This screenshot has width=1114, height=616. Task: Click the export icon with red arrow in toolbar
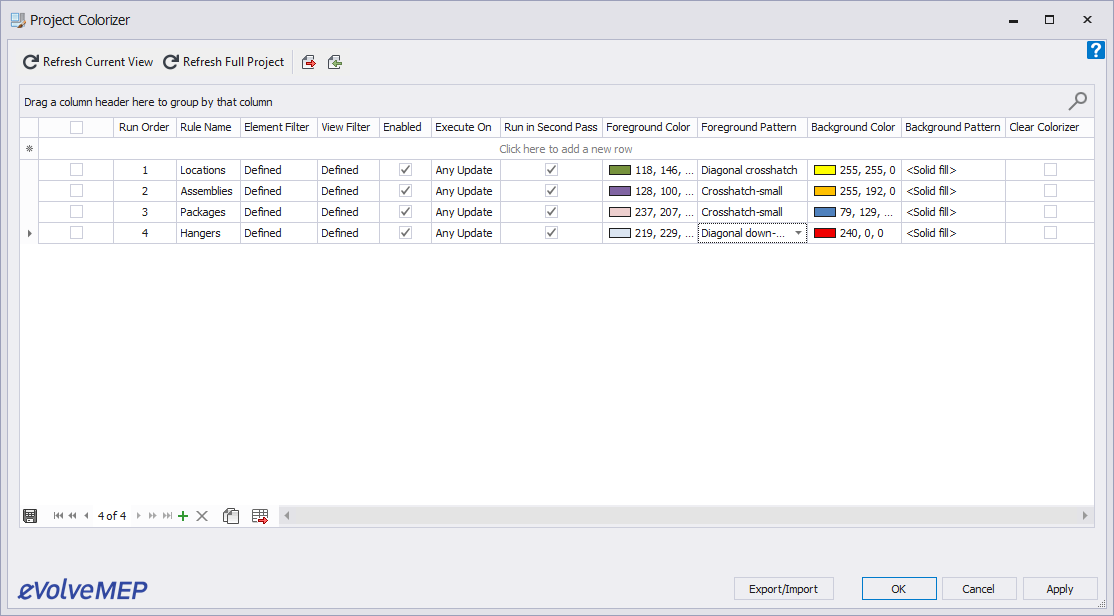coord(308,63)
